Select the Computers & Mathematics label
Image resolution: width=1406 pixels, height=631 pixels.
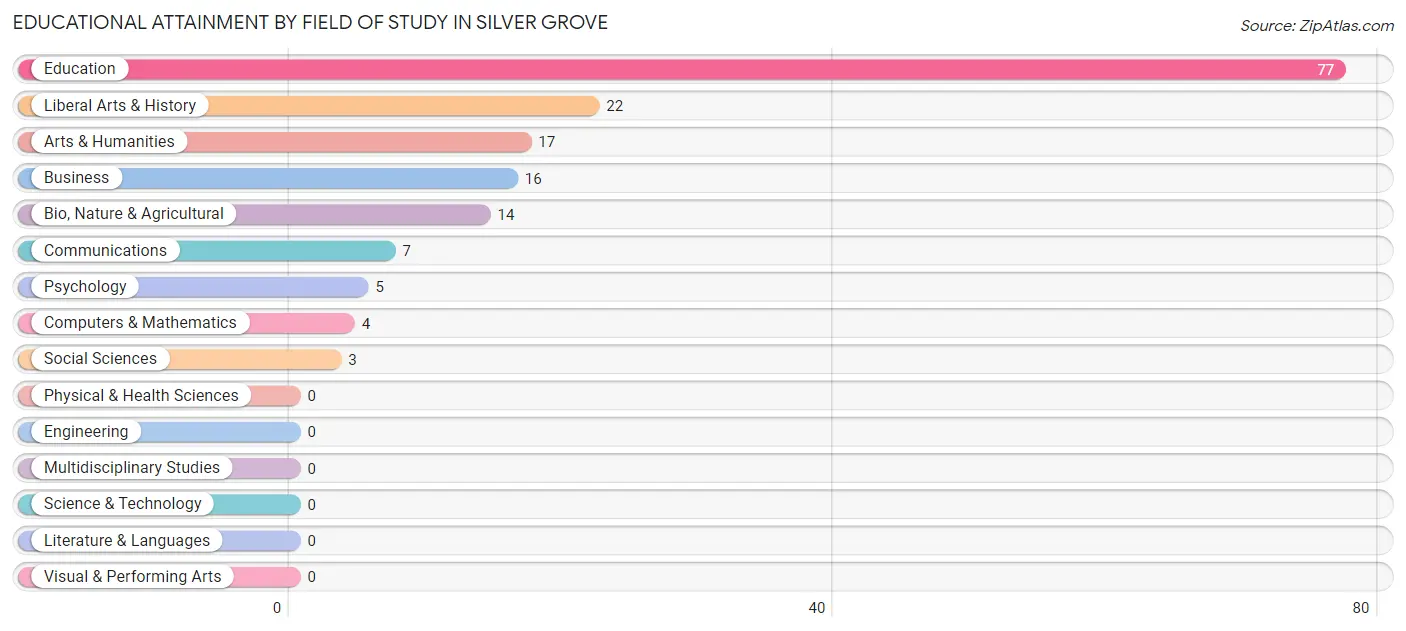pyautogui.click(x=140, y=323)
